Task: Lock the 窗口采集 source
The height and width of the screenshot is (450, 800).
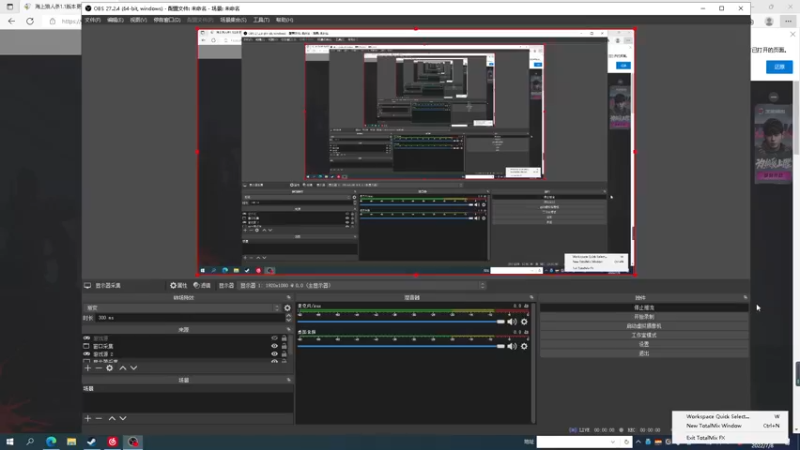Action: 284,346
